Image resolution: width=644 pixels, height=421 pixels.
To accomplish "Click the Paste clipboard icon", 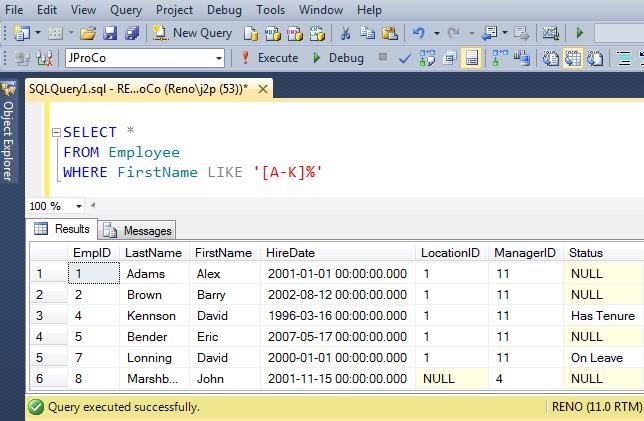I will (390, 33).
